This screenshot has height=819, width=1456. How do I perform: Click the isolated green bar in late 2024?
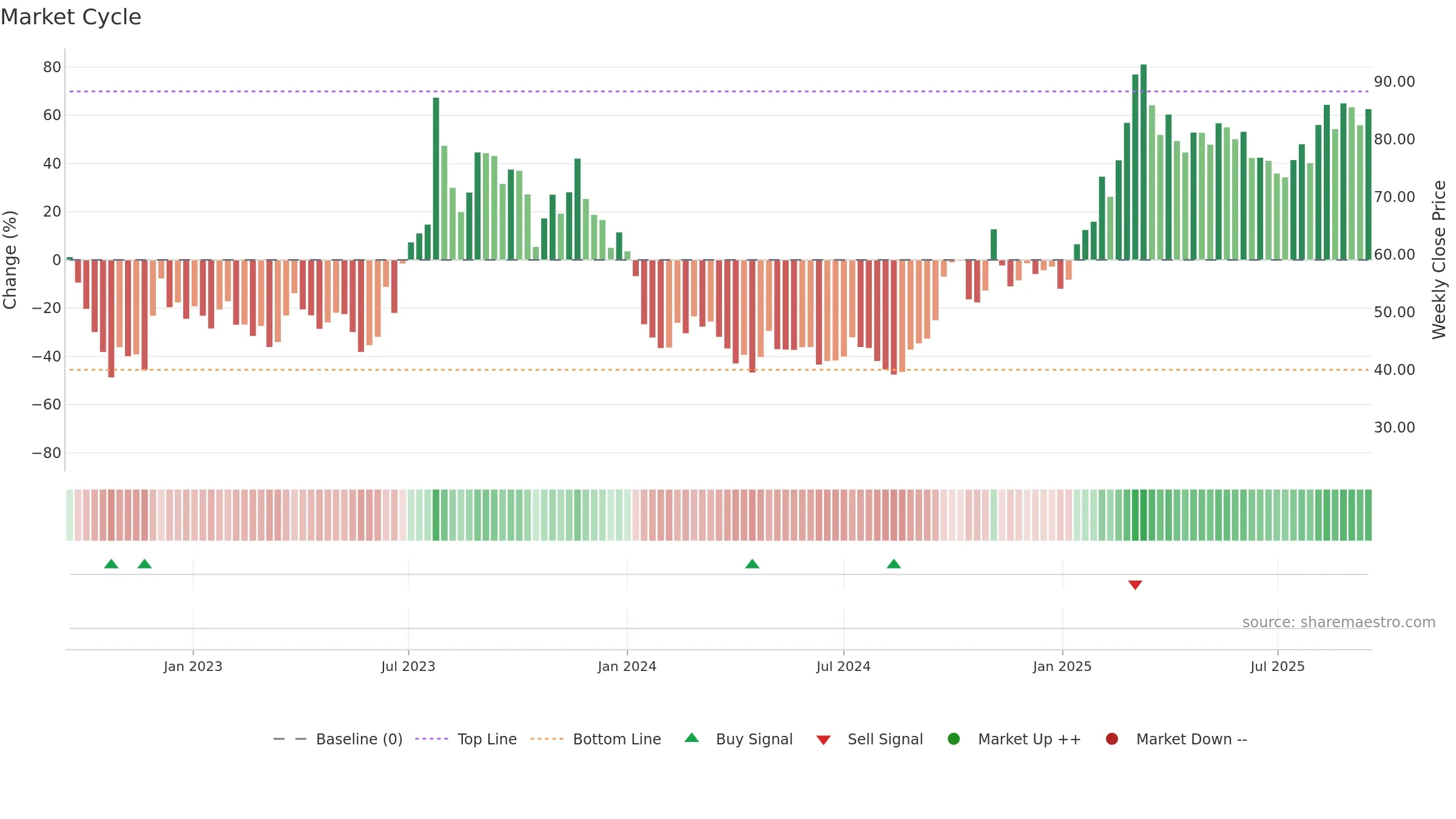(x=994, y=244)
